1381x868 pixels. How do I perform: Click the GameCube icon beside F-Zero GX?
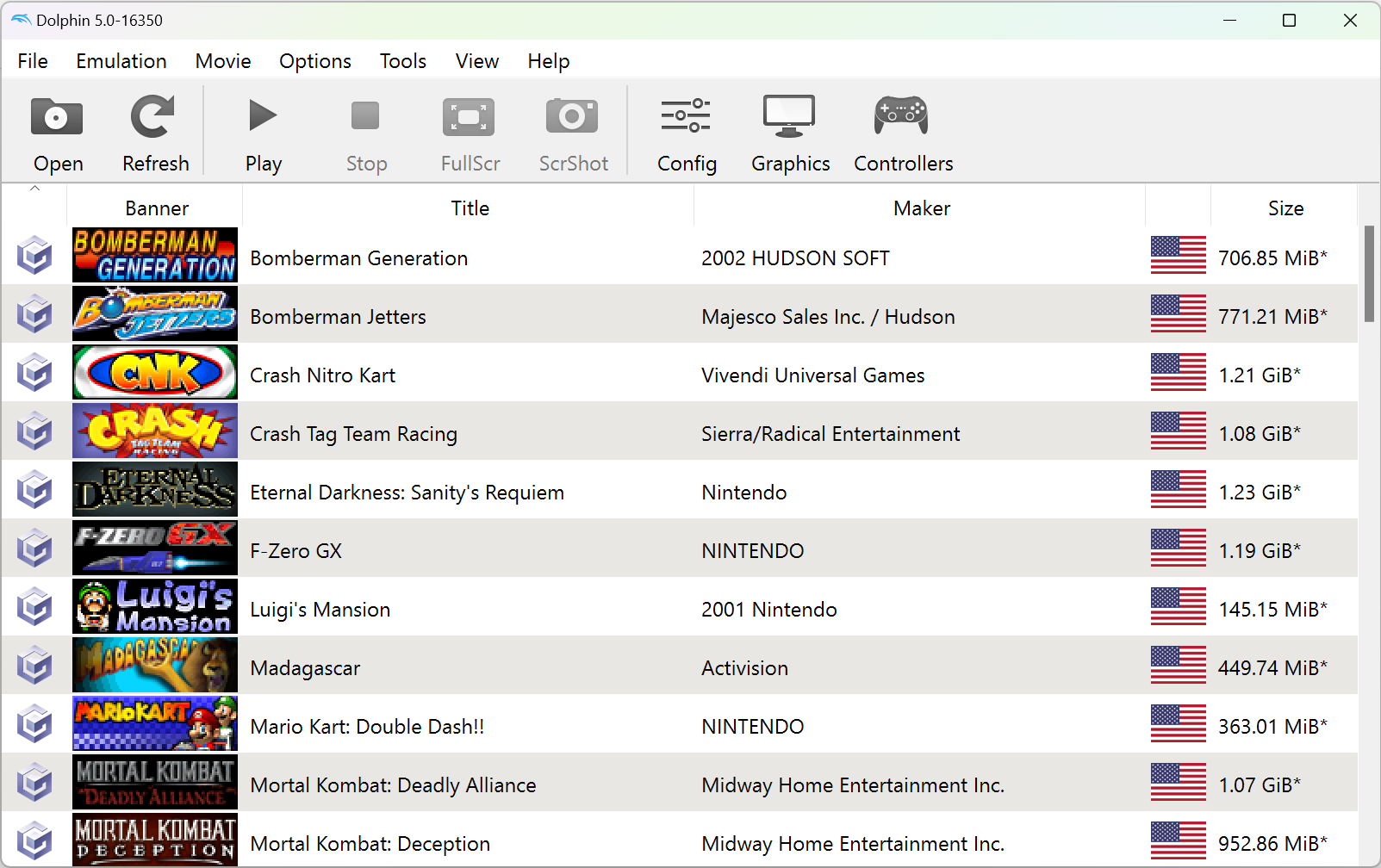[35, 549]
